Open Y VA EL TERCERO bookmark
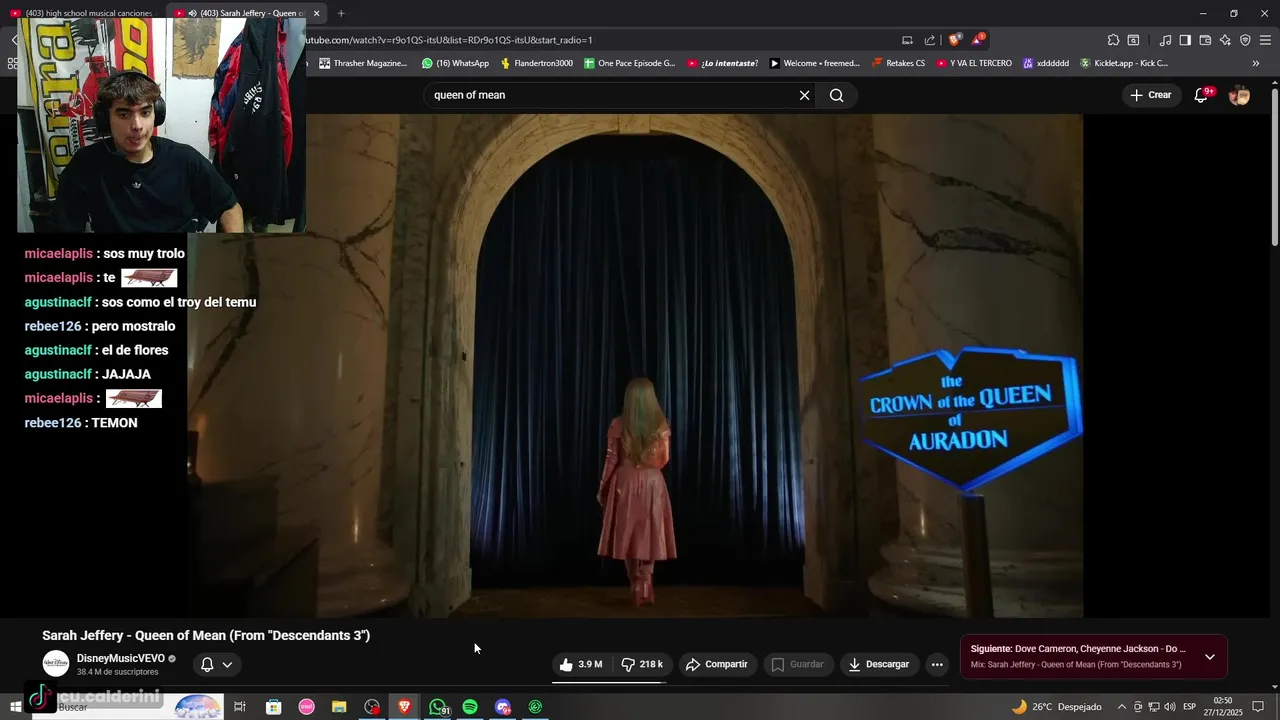1280x720 pixels. (974, 63)
